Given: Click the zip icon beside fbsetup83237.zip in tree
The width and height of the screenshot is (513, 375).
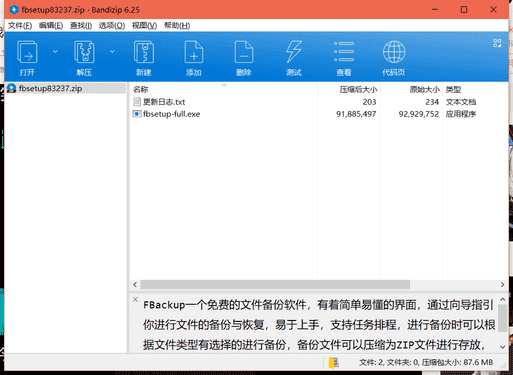Looking at the screenshot, I should 12,88.
